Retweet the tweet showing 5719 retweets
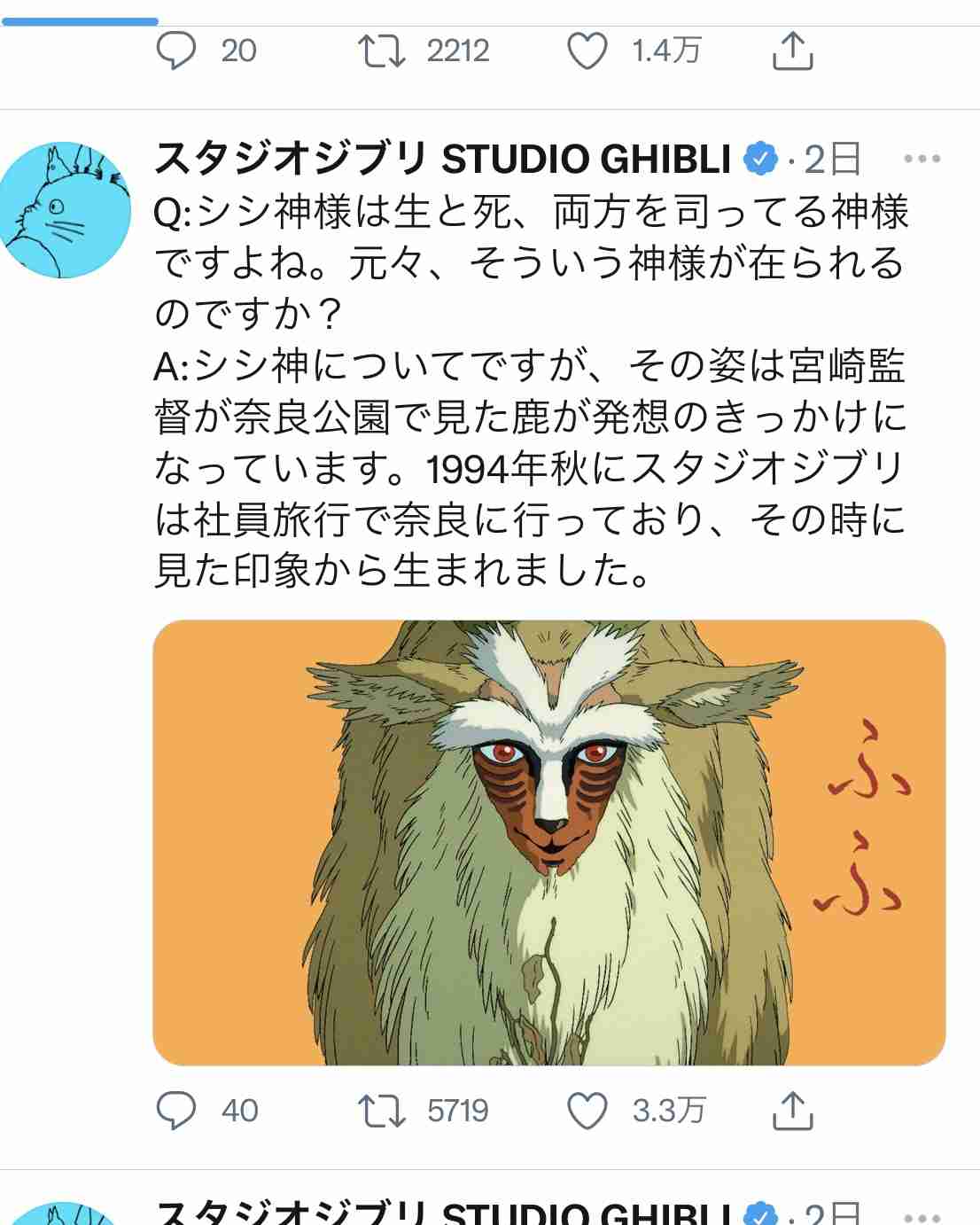 point(381,1110)
